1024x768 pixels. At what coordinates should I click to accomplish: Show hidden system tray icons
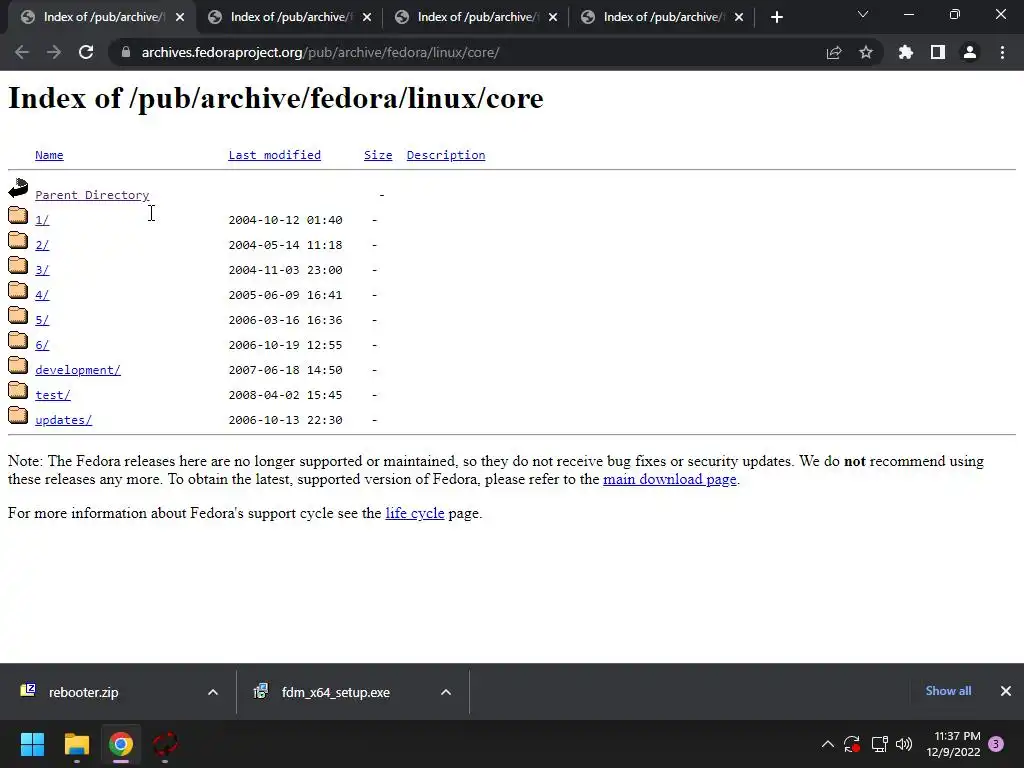pos(827,744)
